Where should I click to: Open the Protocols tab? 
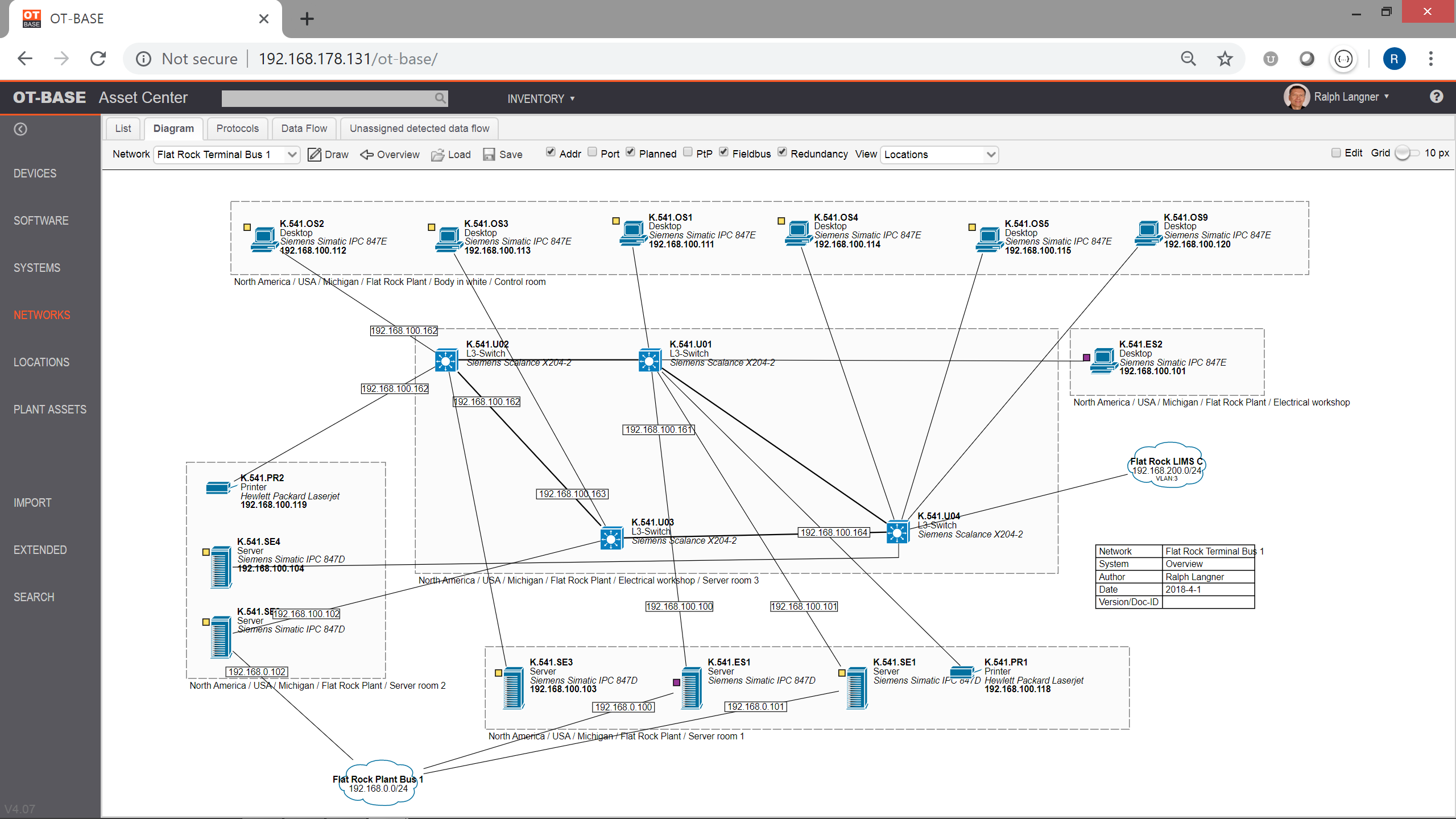tap(237, 129)
